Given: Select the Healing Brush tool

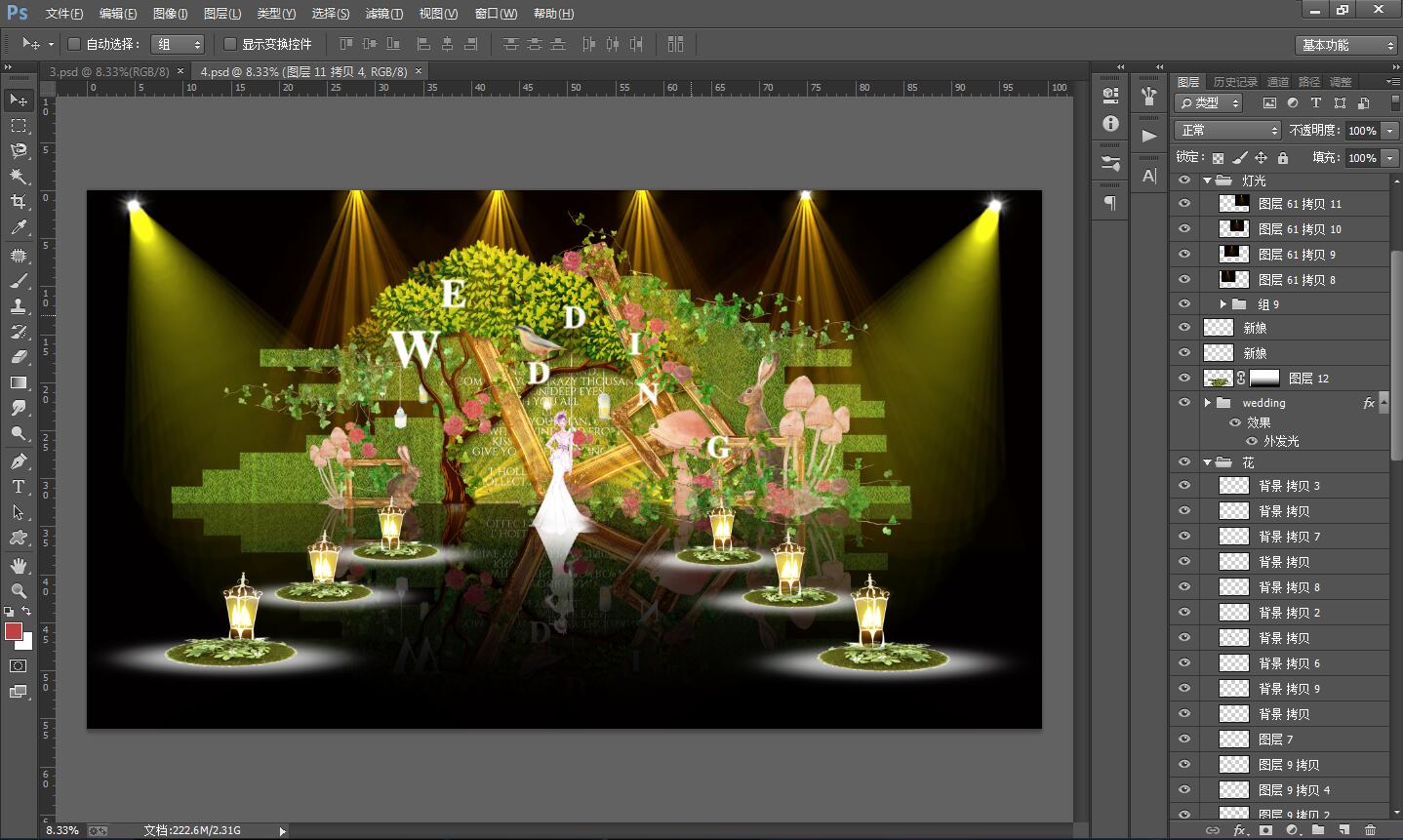Looking at the screenshot, I should [x=19, y=256].
